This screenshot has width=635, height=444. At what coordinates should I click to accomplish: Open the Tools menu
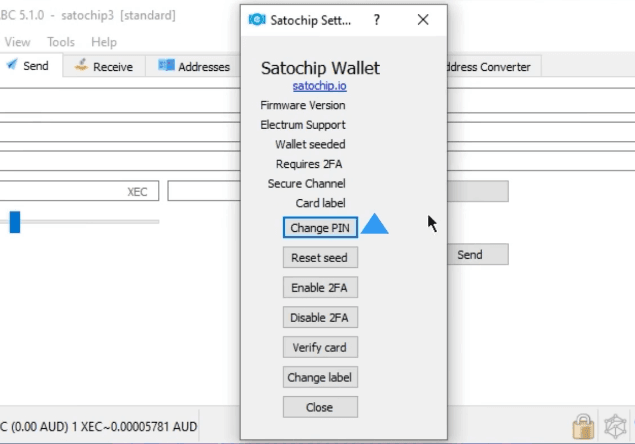tap(61, 42)
